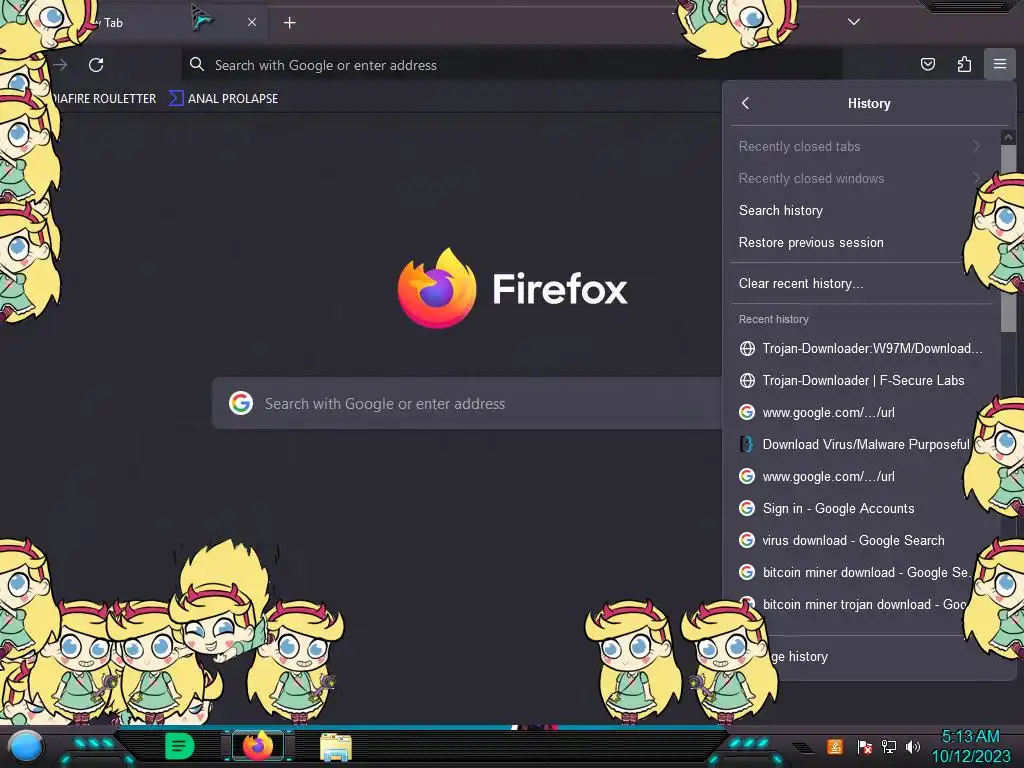Image resolution: width=1024 pixels, height=768 pixels.
Task: Open Action Center flag tray icon
Action: pos(864,746)
